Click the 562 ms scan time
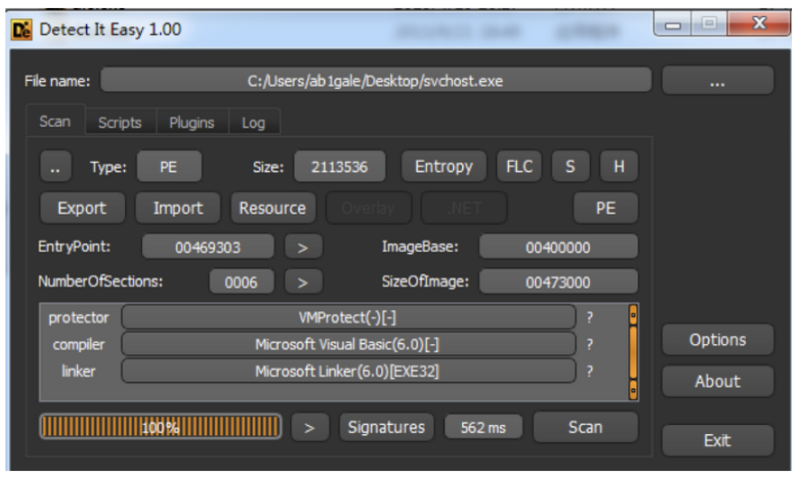Screen dimensions: 800x479 tap(483, 427)
